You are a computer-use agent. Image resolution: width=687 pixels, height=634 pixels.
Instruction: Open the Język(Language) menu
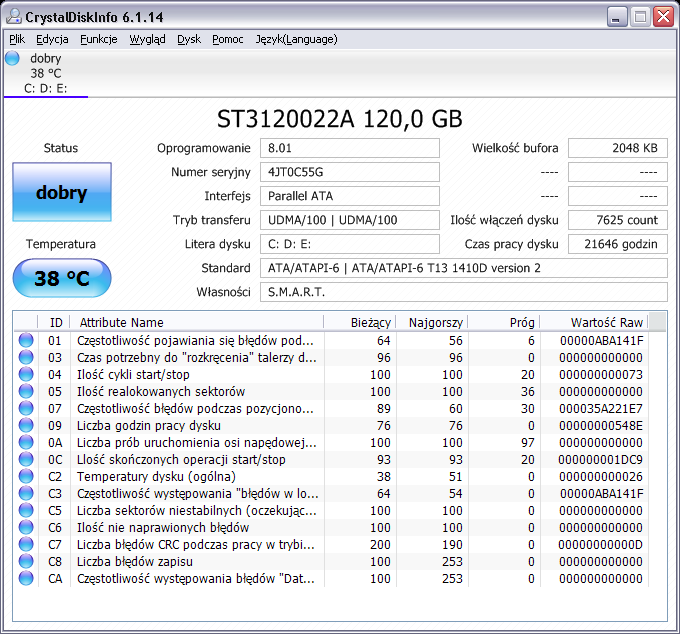(x=296, y=39)
